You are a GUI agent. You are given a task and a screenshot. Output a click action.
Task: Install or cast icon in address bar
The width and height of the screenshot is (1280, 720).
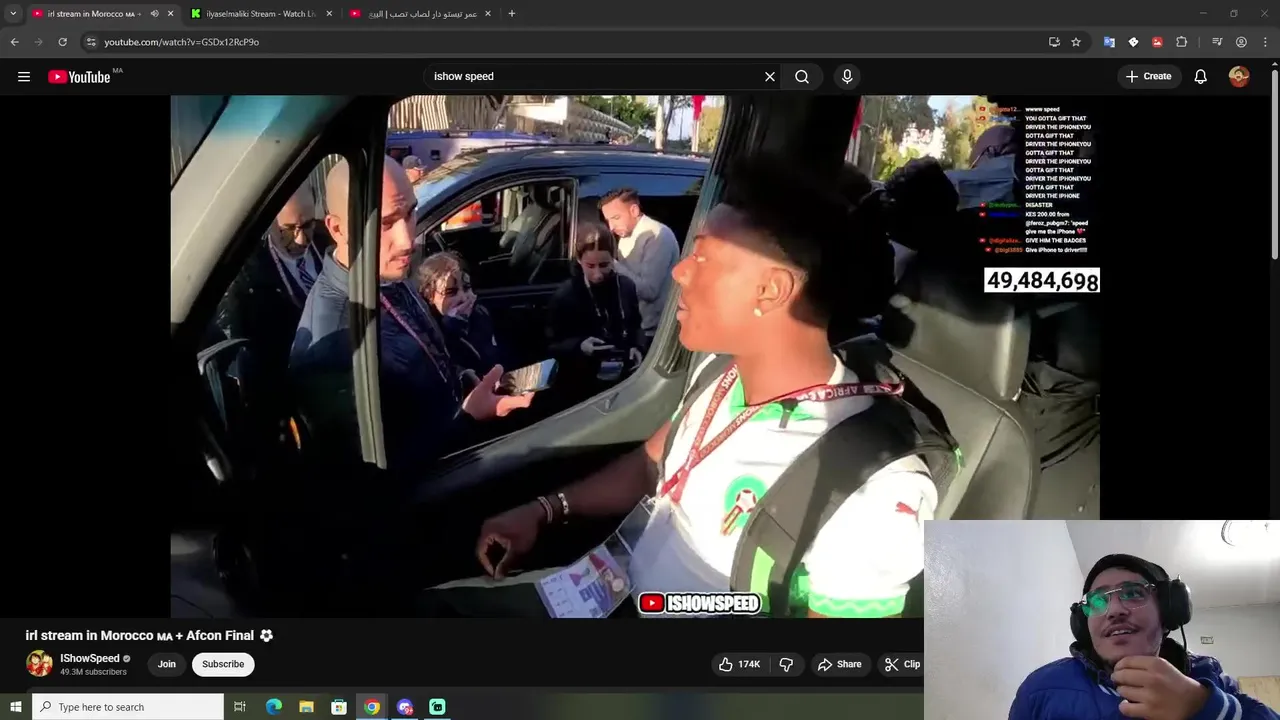(1054, 42)
